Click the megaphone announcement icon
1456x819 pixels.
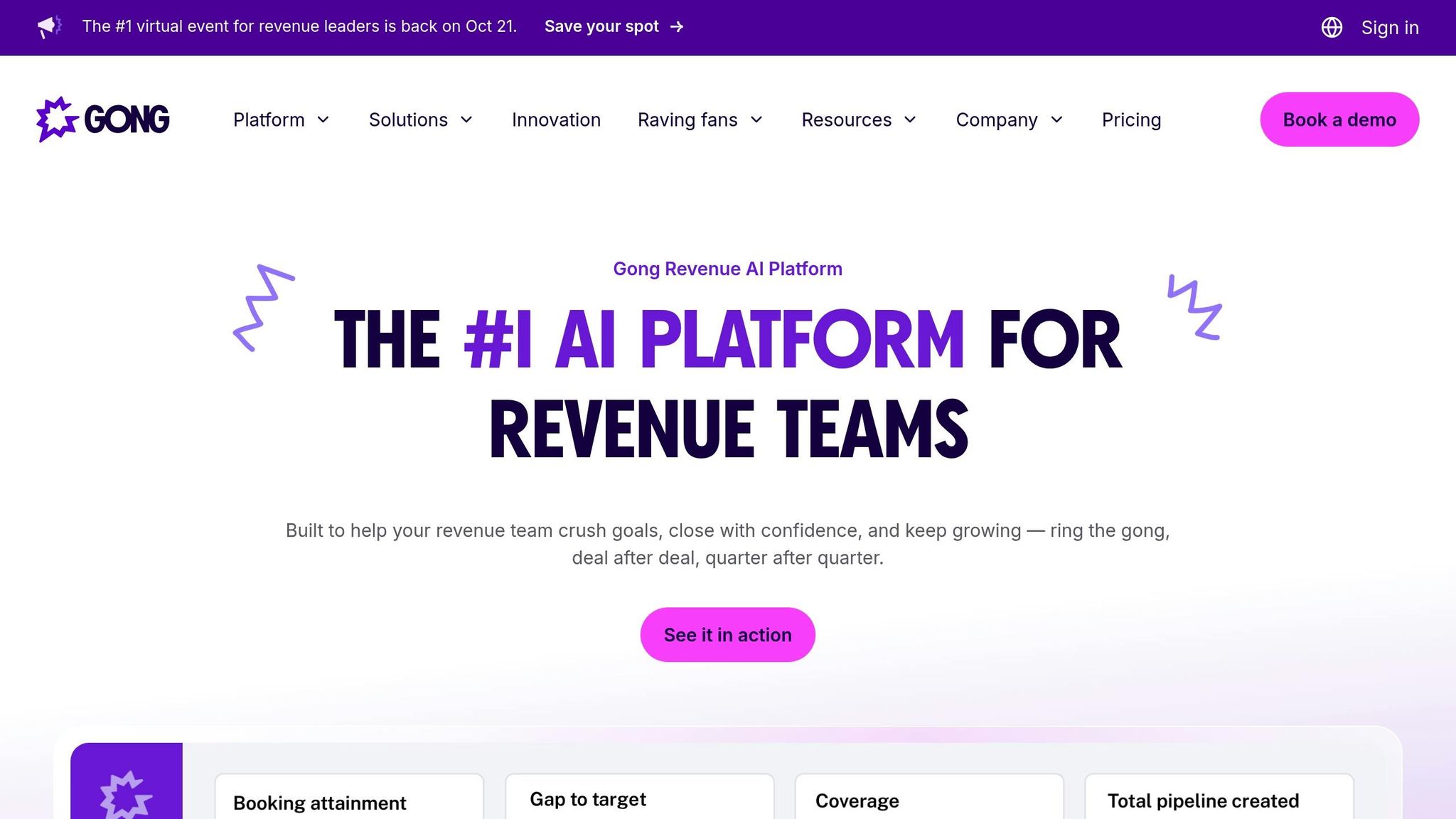(x=49, y=27)
